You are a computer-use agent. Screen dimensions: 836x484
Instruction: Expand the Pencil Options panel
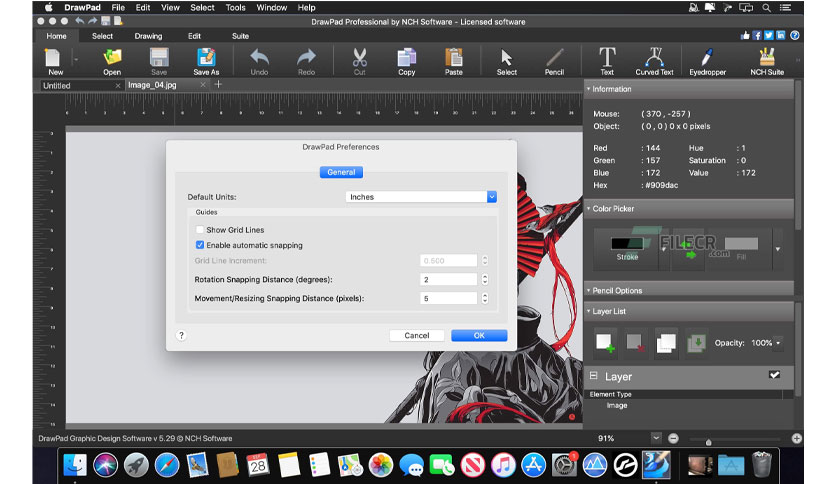pos(589,291)
